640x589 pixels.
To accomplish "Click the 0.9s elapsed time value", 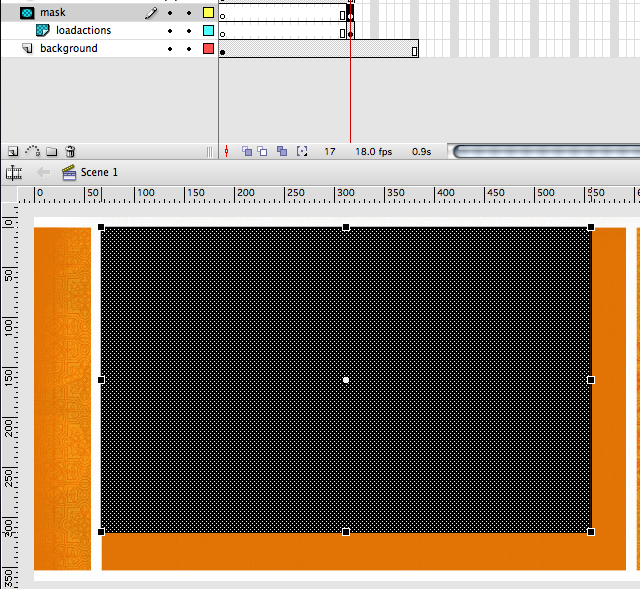I will click(421, 152).
